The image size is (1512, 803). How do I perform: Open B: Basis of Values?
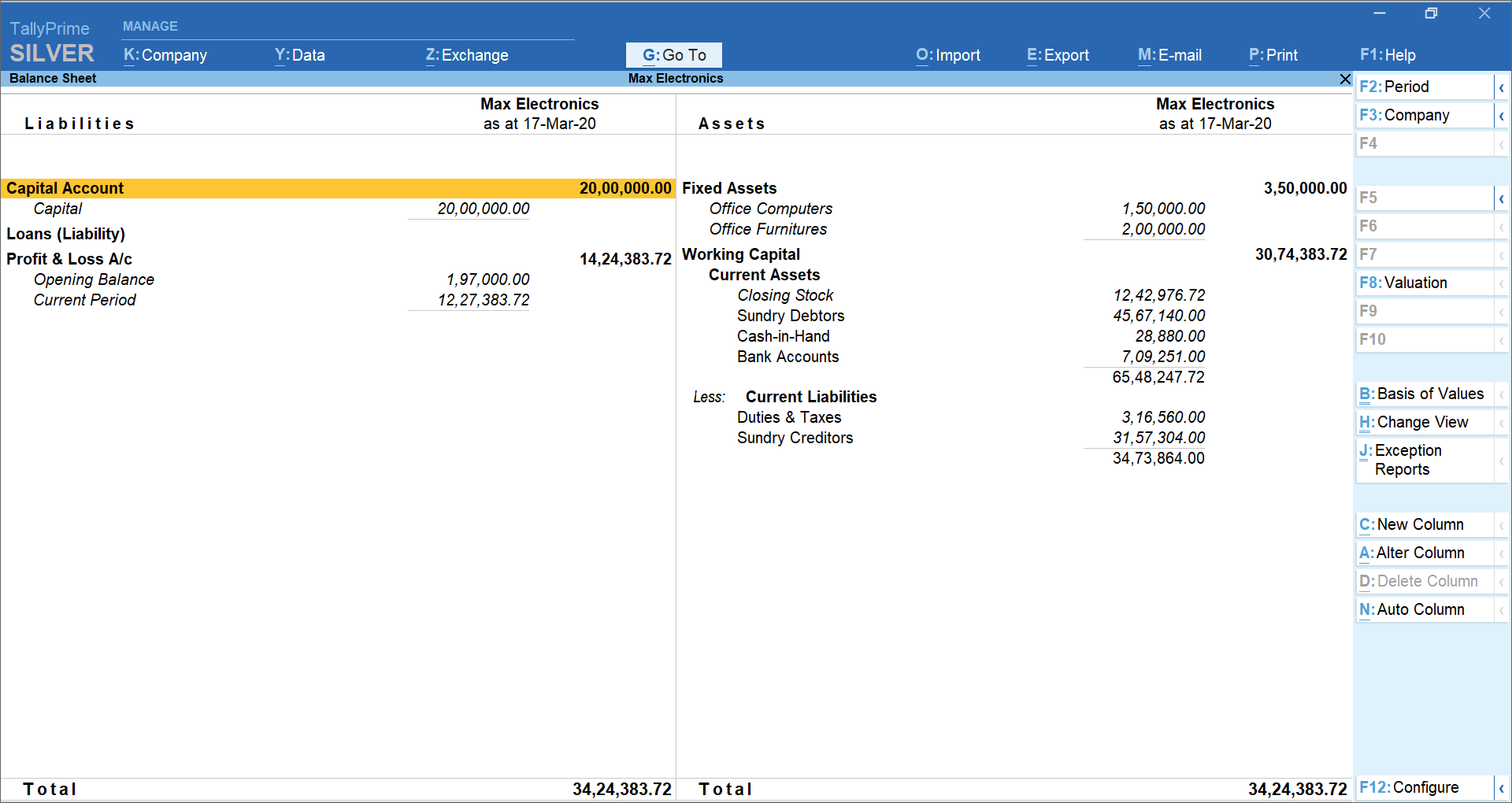pyautogui.click(x=1425, y=394)
